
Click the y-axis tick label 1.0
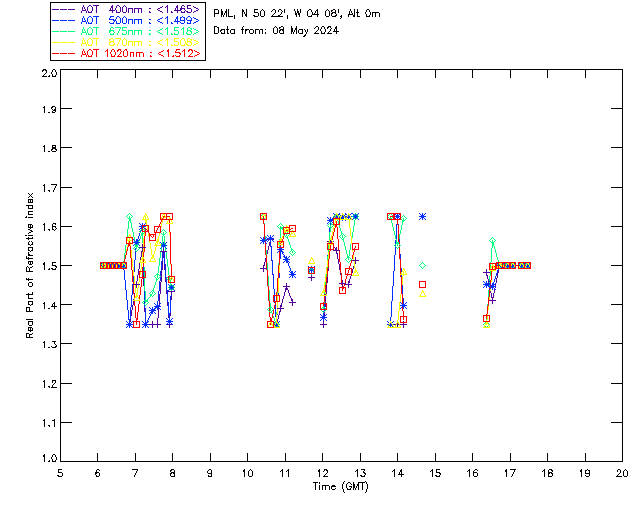point(49,459)
